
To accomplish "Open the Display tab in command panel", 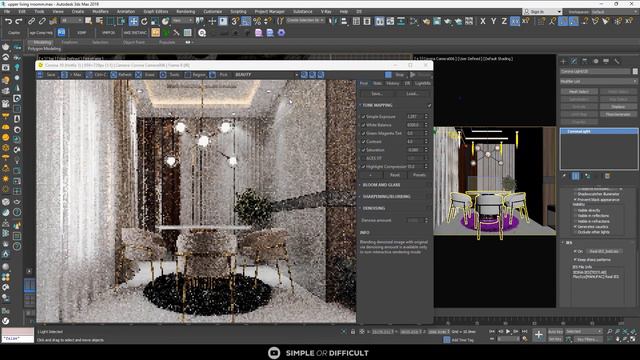I will pos(606,61).
